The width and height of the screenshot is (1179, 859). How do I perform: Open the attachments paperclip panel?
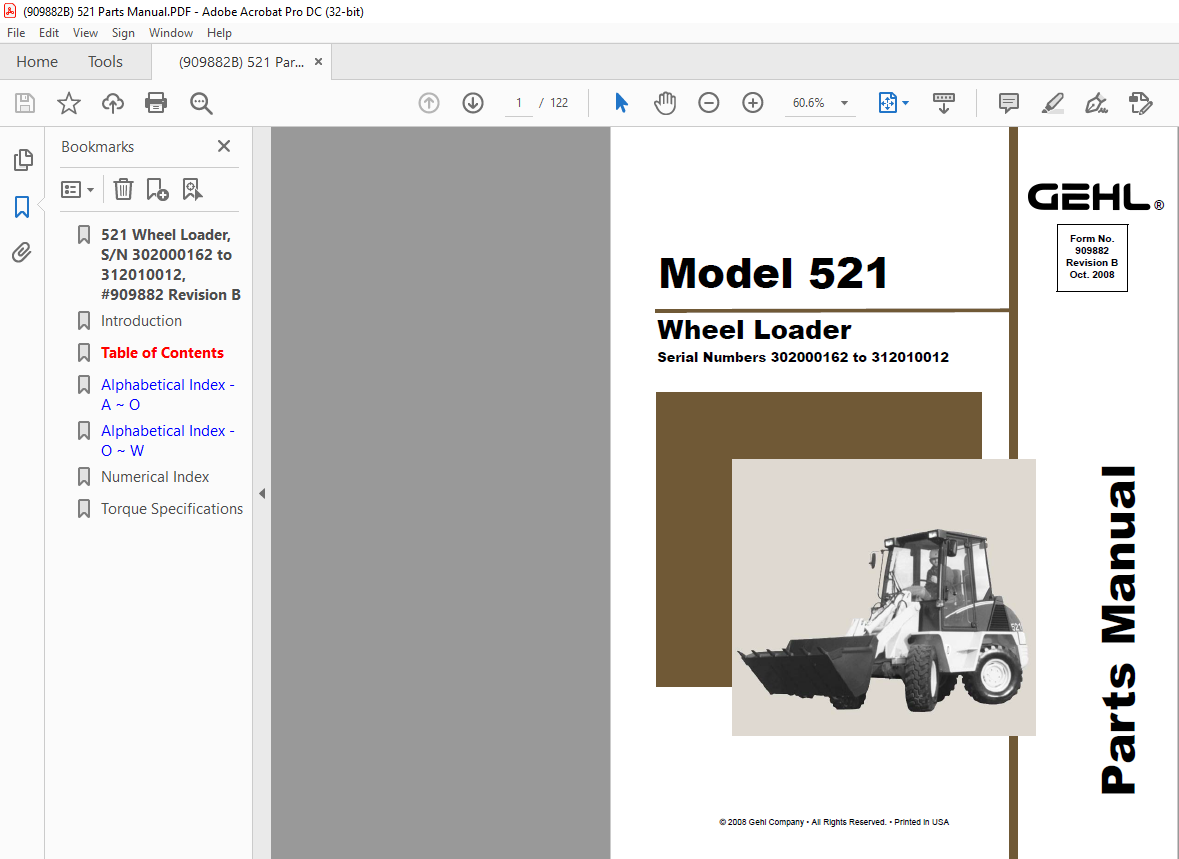[x=22, y=253]
